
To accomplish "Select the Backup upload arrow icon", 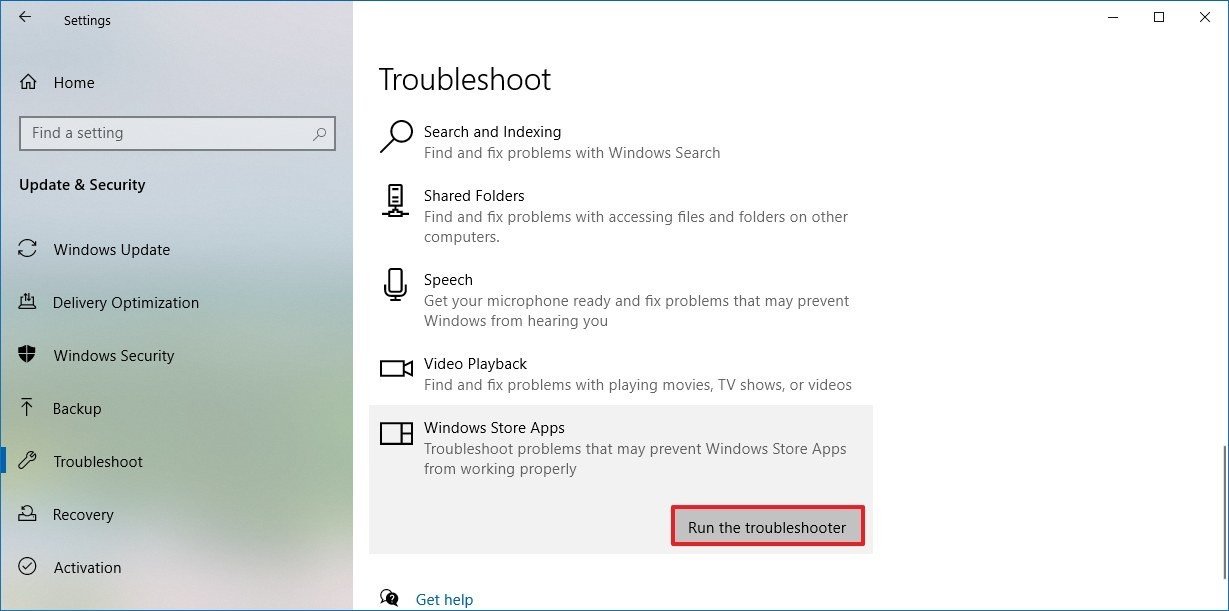I will click(x=28, y=408).
